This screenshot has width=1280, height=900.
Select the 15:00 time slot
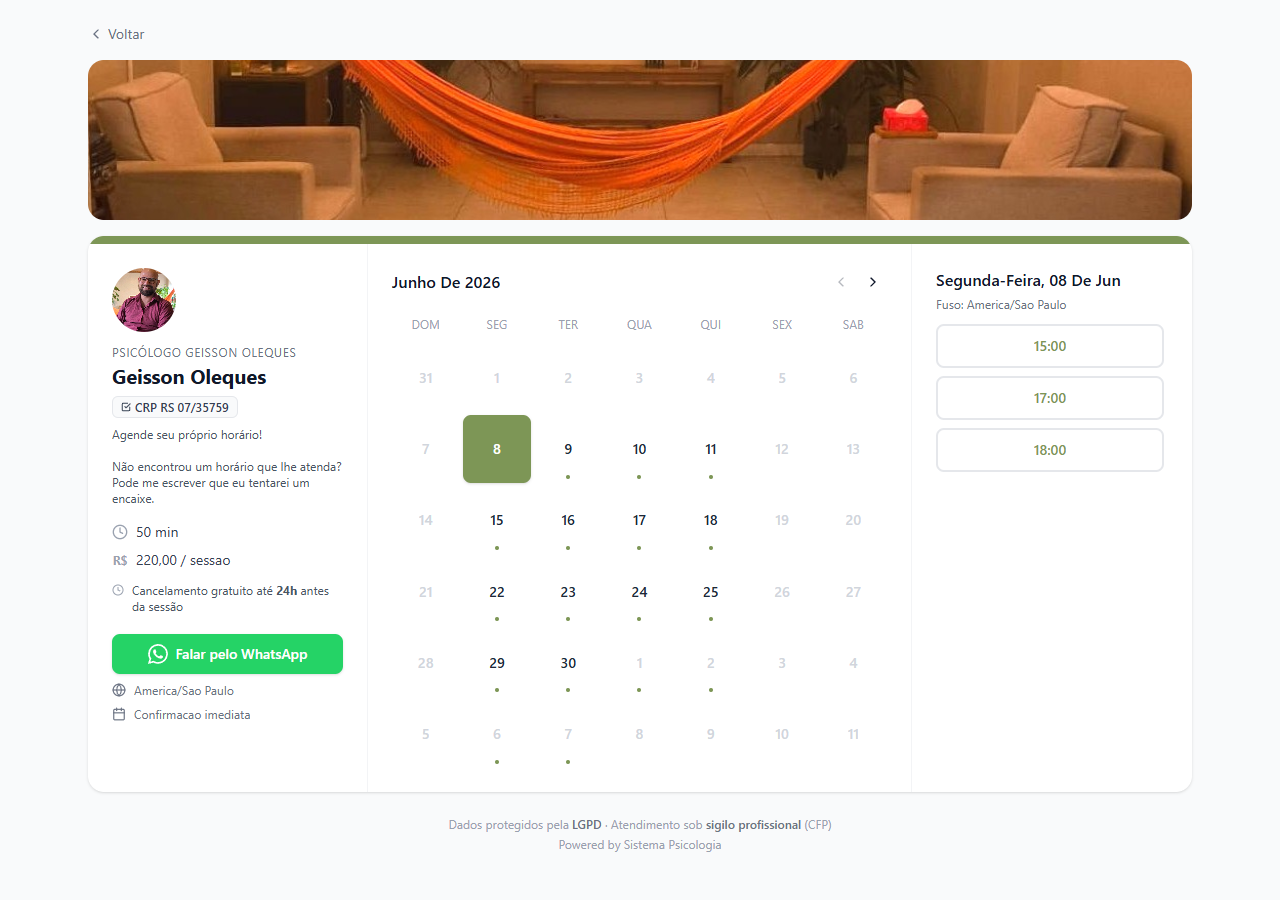(1050, 346)
